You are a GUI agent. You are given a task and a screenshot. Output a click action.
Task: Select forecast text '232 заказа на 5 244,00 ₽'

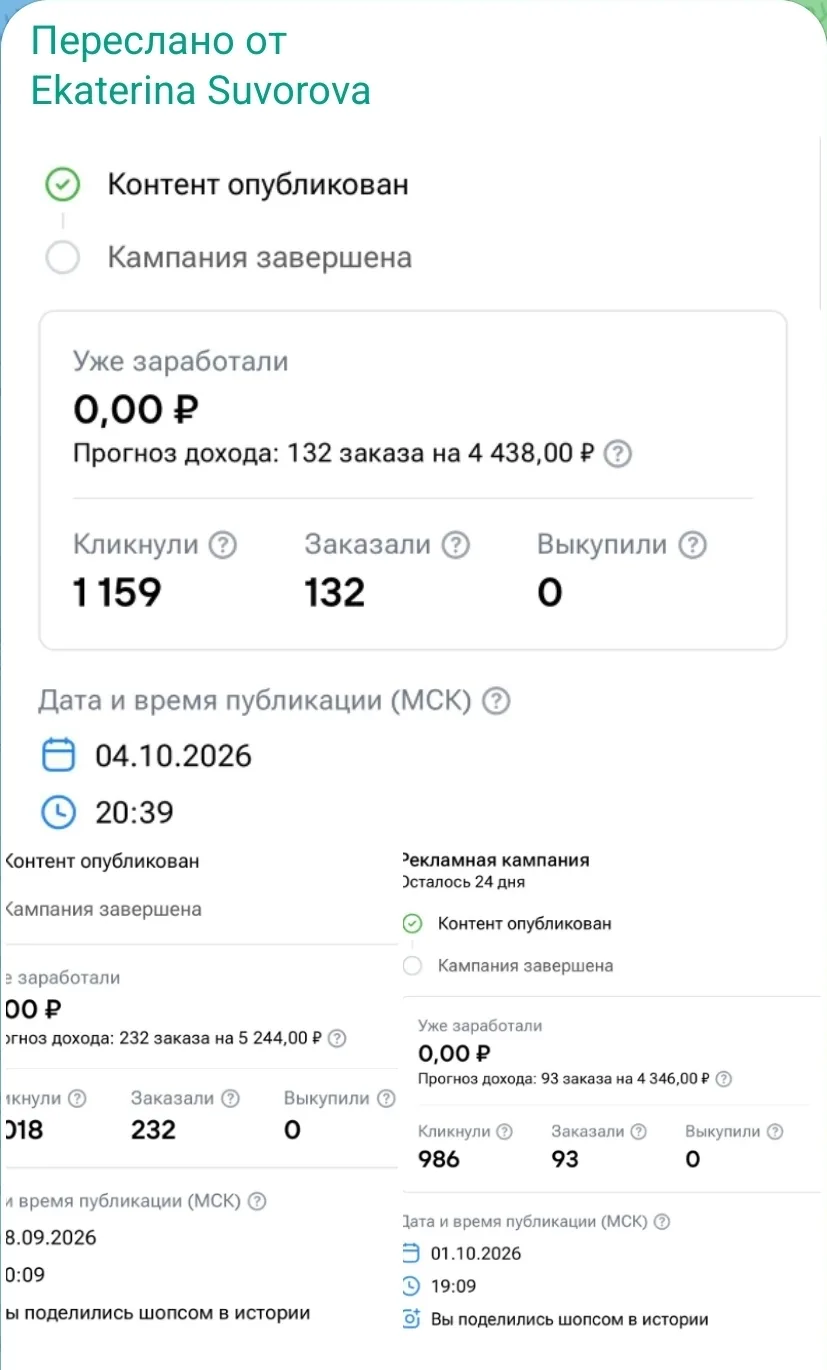click(x=220, y=1038)
